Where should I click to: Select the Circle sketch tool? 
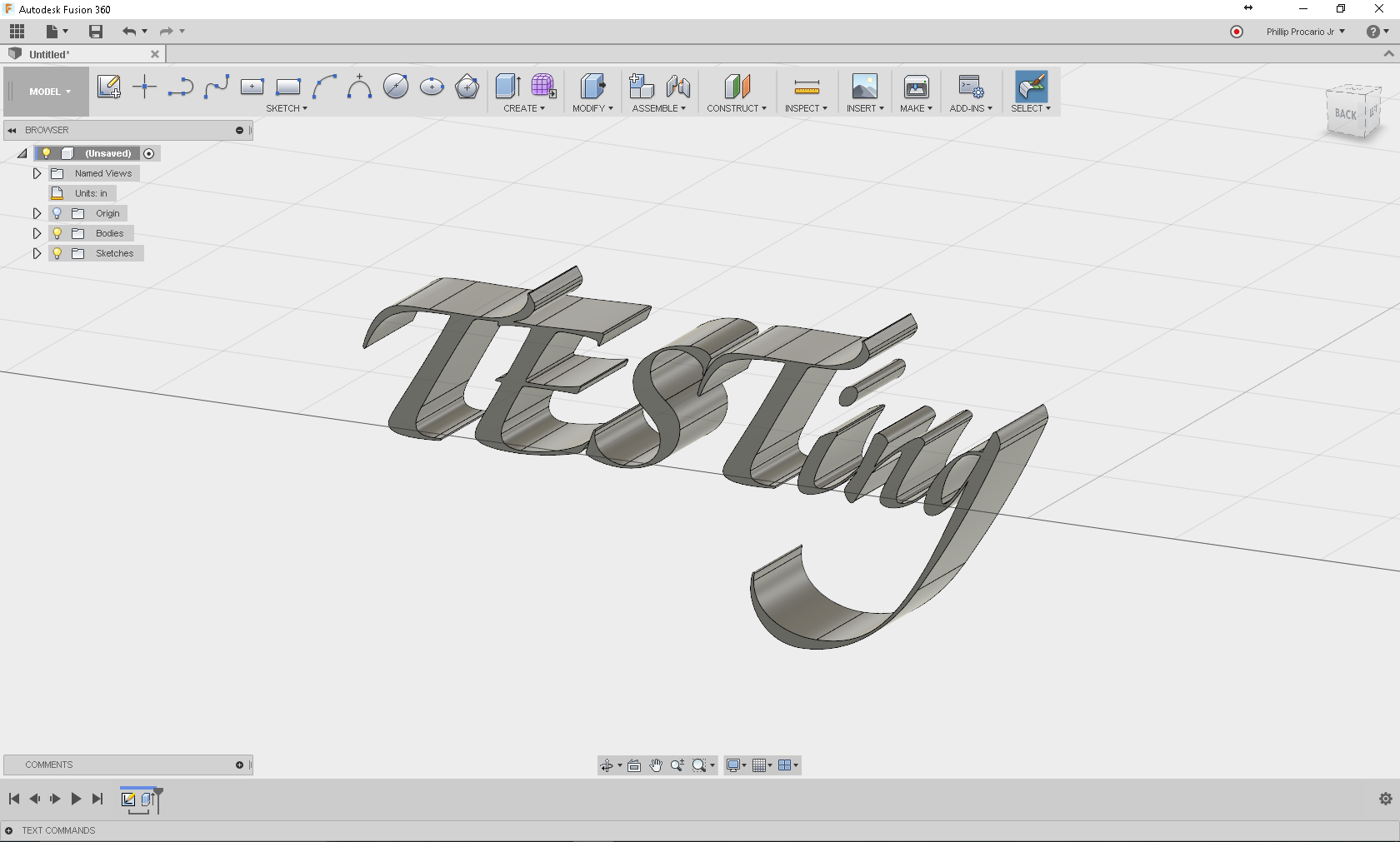point(396,87)
